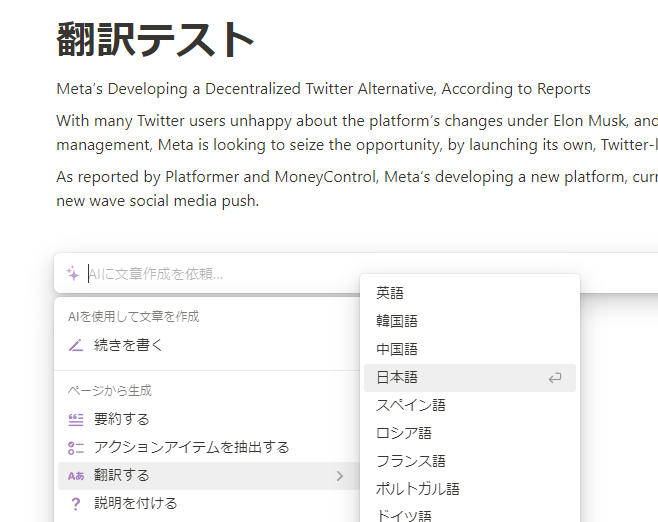Select 要約する menu option

coord(209,420)
